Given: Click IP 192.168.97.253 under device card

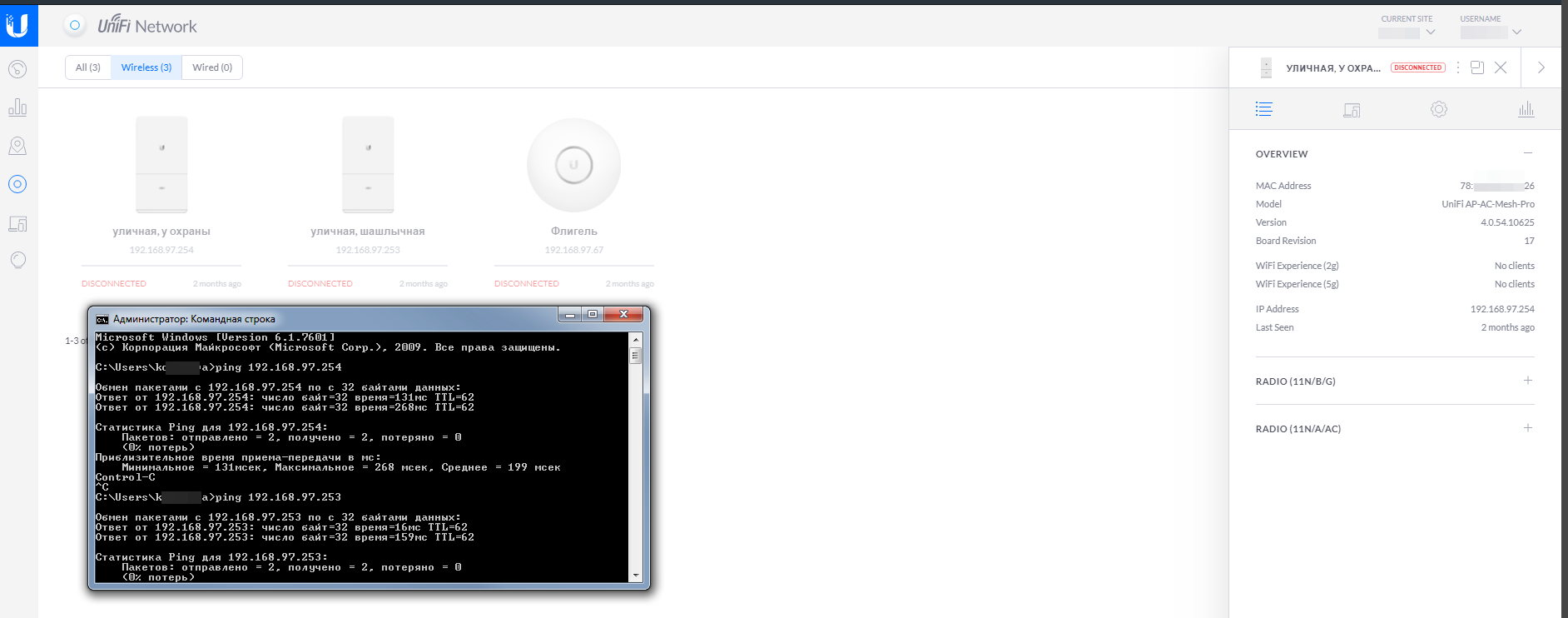Looking at the screenshot, I should point(368,250).
